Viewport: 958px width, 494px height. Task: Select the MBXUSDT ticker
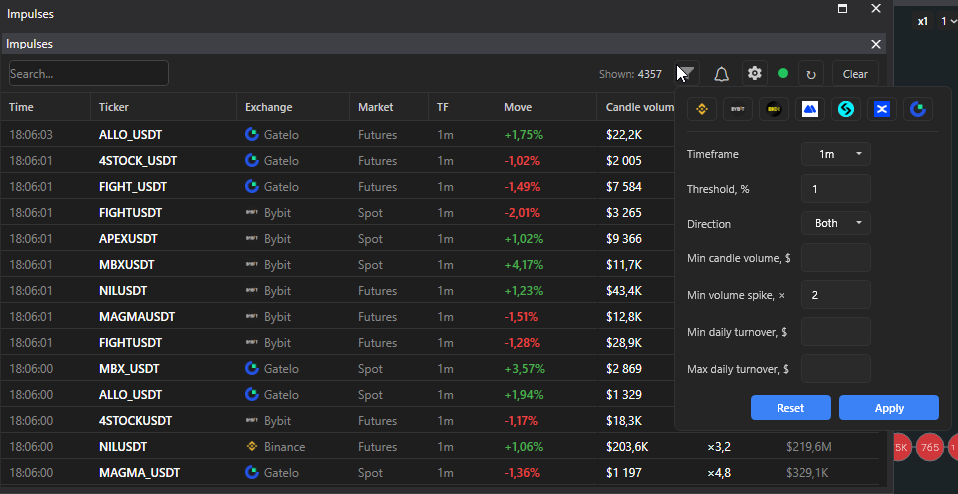point(126,264)
